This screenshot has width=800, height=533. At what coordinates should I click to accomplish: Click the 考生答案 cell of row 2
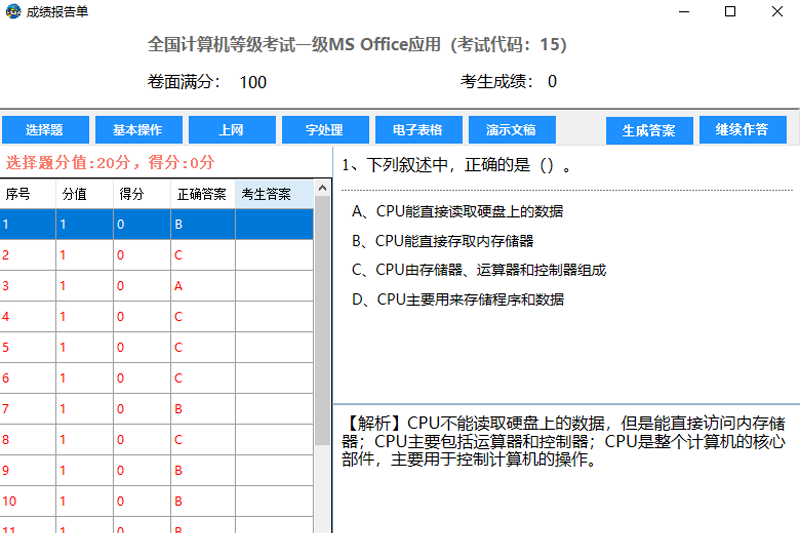[x=274, y=255]
